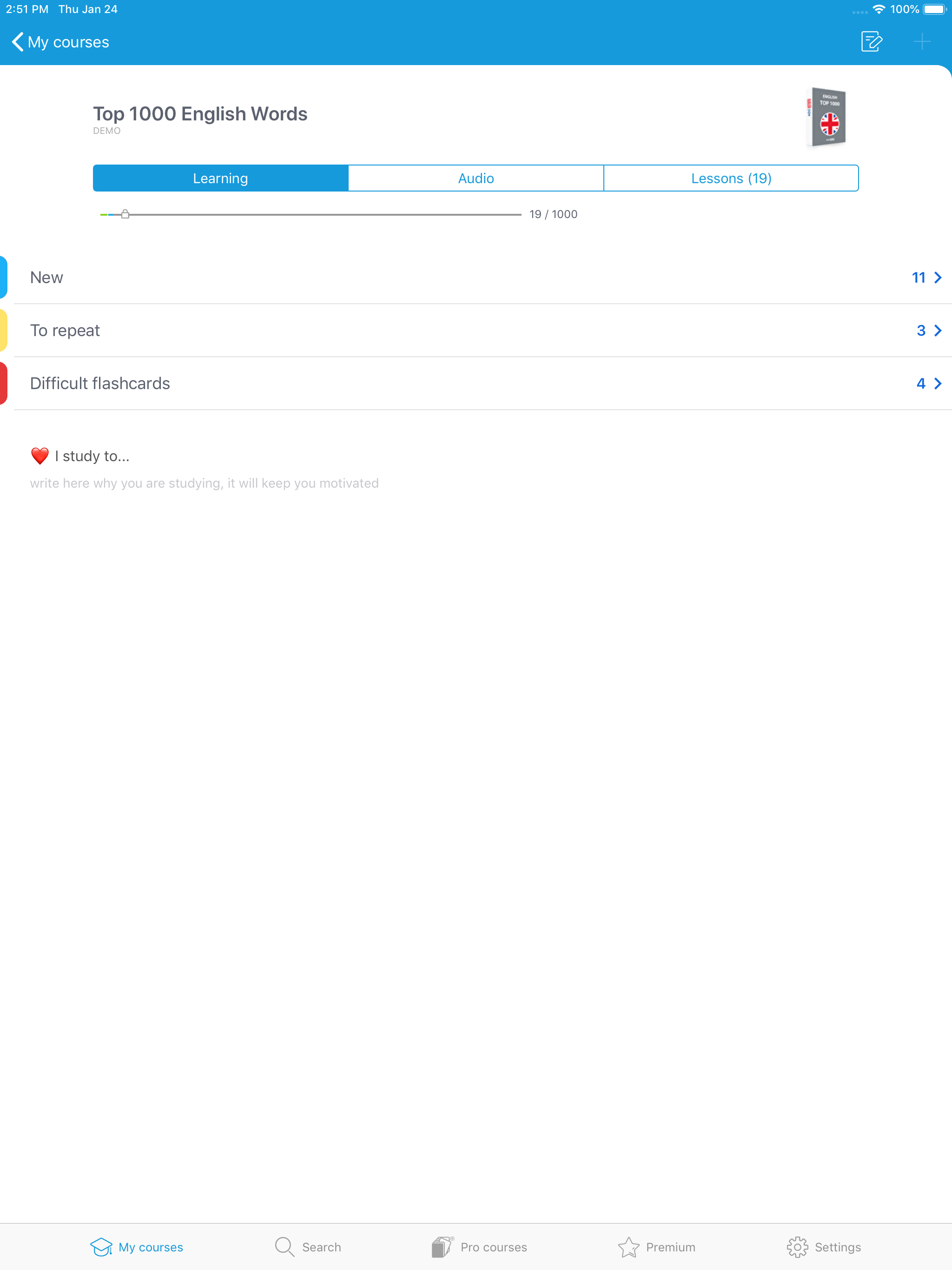The image size is (952, 1270).
Task: Click the blue New category marker
Action: pyautogui.click(x=3, y=278)
